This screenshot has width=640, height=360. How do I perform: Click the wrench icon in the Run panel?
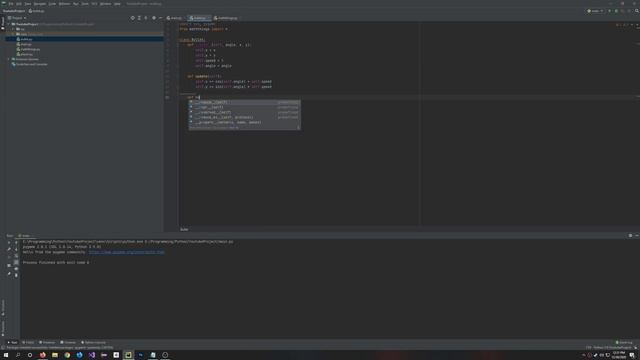pos(9,249)
